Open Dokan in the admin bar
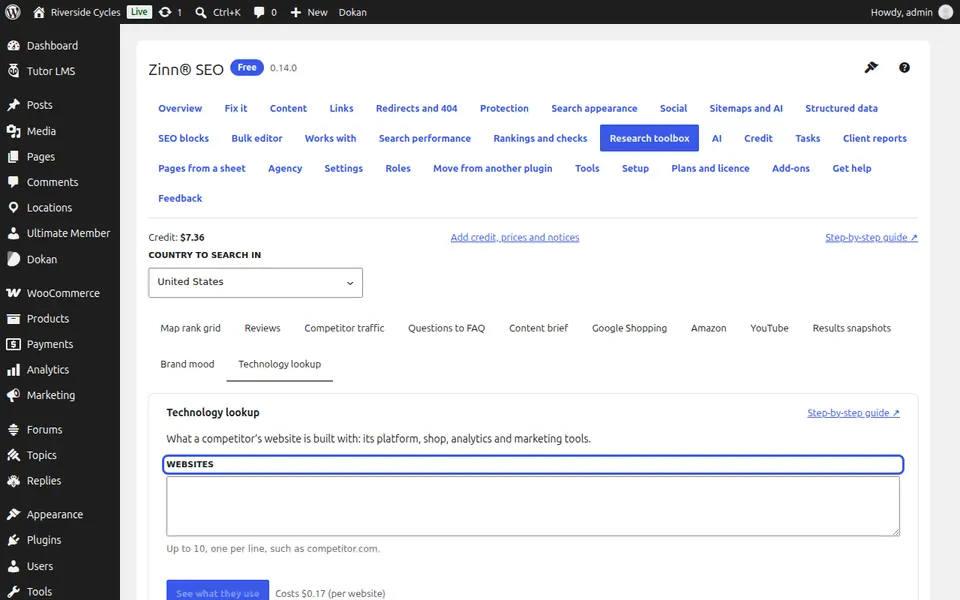This screenshot has width=960, height=600. click(353, 12)
